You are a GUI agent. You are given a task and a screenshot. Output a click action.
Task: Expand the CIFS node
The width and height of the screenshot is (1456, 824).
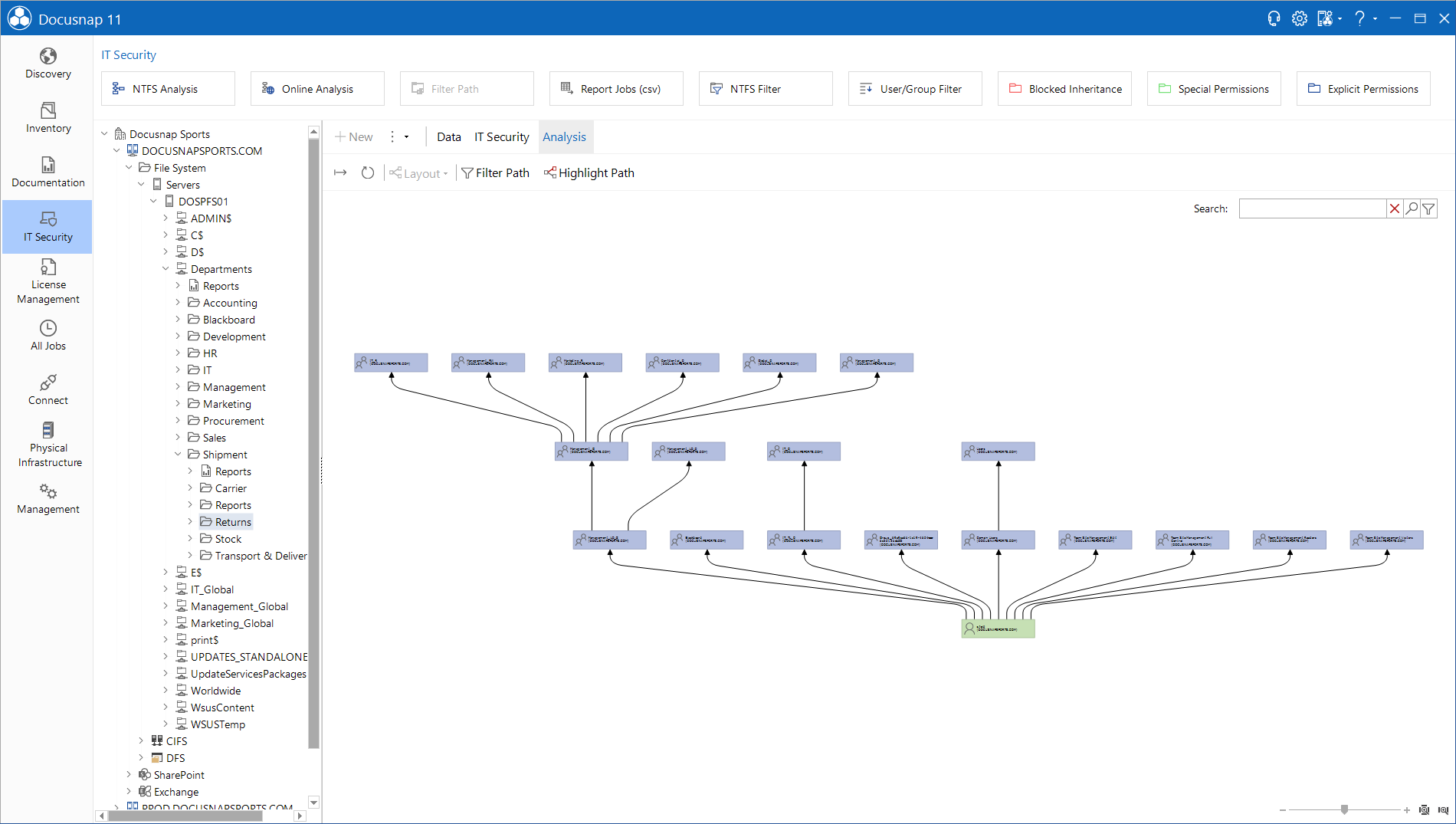click(141, 741)
